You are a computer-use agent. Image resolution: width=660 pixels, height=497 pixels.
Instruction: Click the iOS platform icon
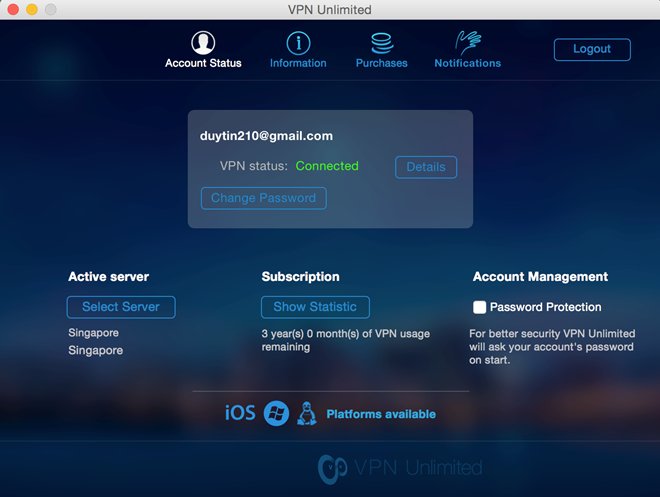(240, 413)
